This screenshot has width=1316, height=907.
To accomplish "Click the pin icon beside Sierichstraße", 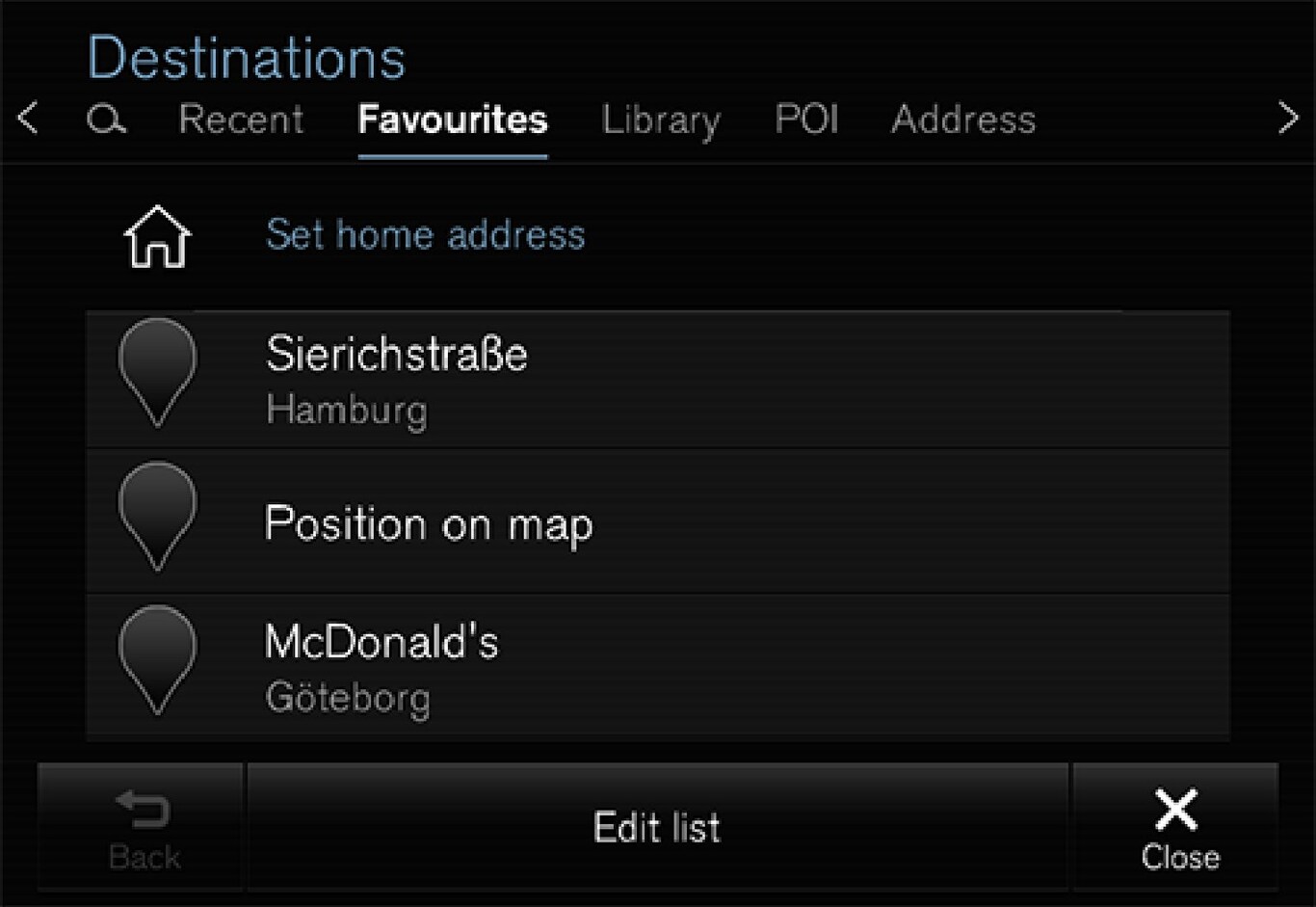I will (x=157, y=372).
